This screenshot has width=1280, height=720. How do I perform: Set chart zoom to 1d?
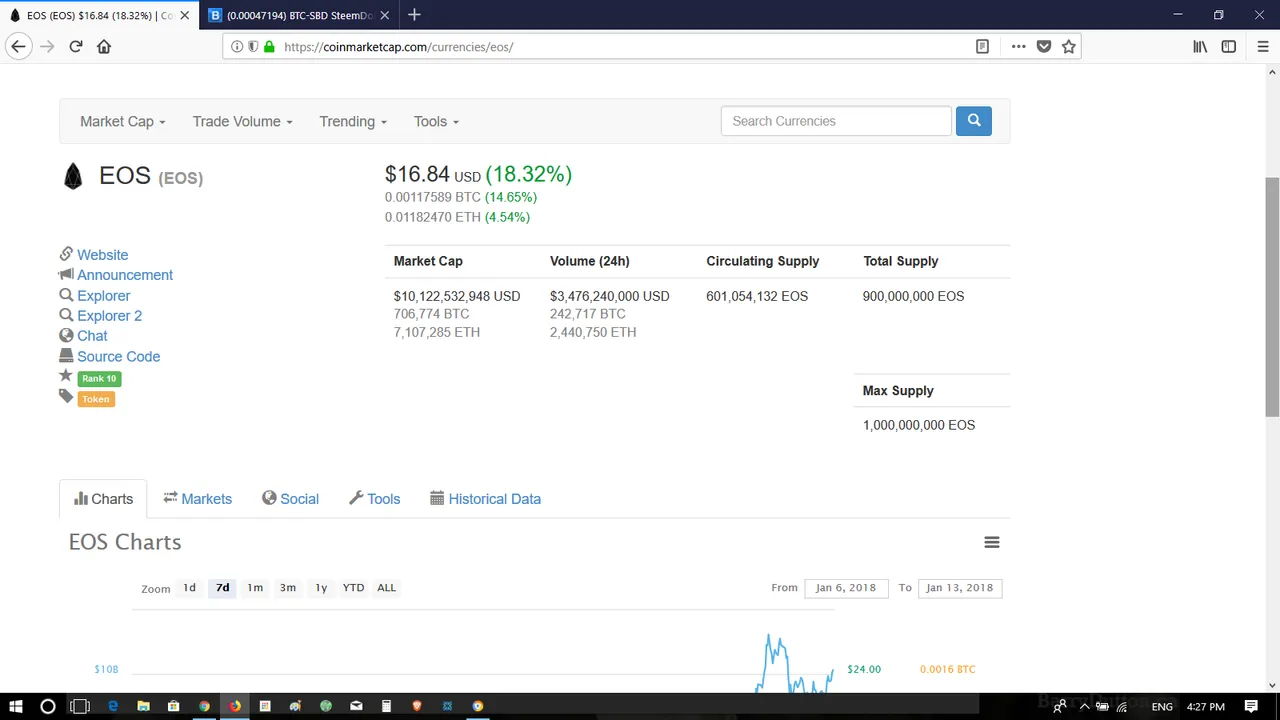point(189,588)
